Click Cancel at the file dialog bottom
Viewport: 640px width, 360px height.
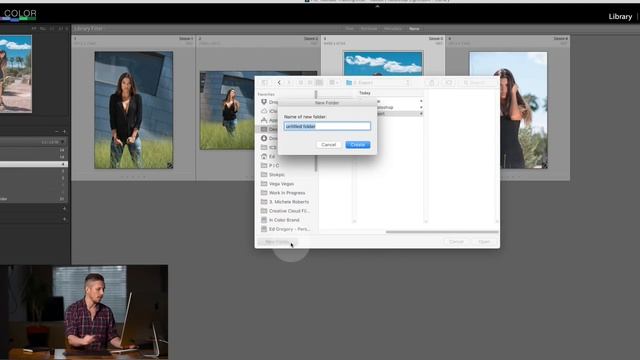pos(456,242)
